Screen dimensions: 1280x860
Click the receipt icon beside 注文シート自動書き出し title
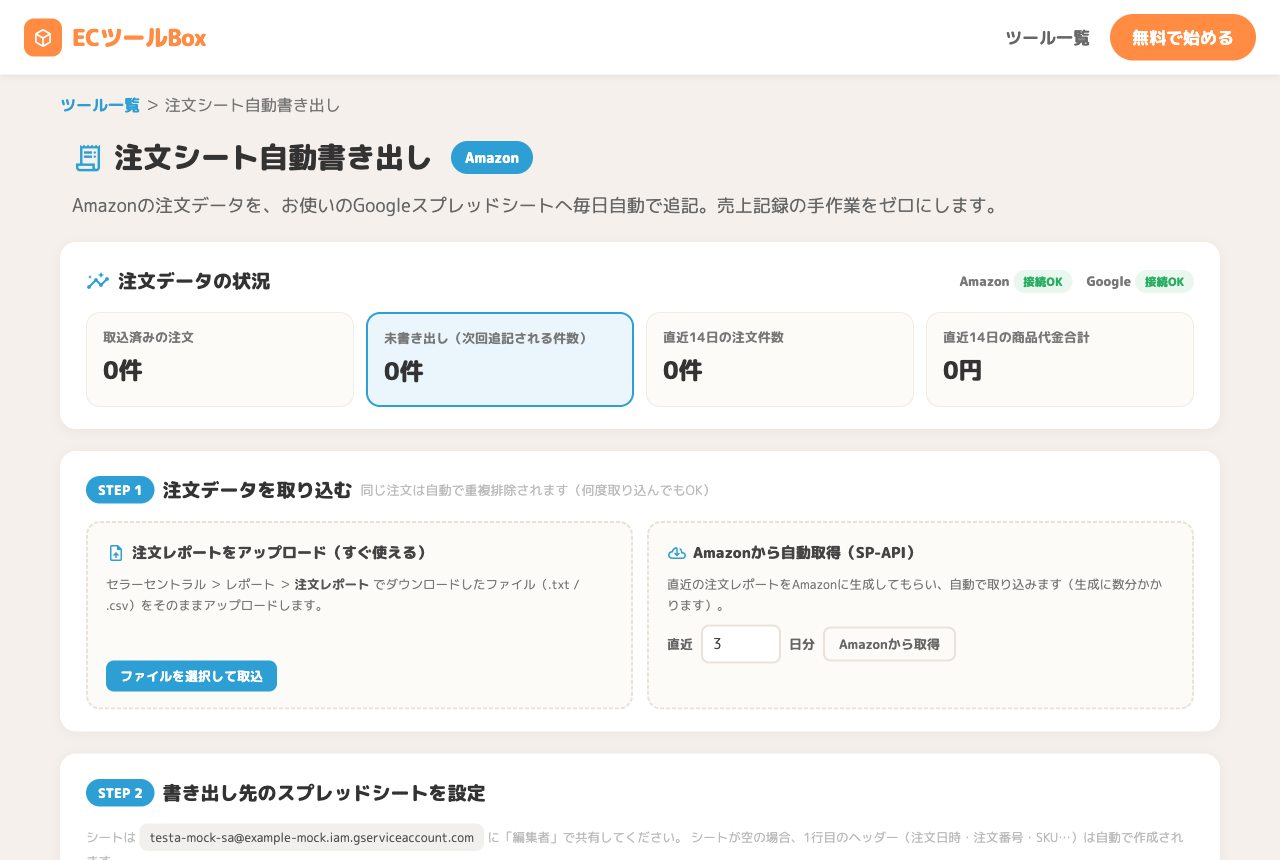pyautogui.click(x=88, y=158)
